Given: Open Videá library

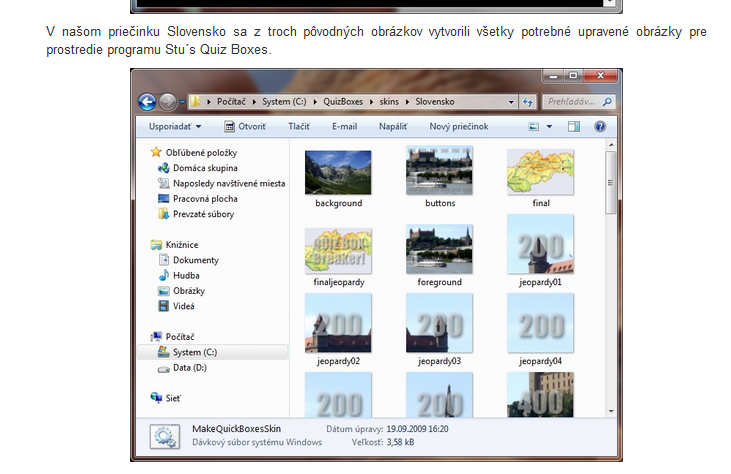Looking at the screenshot, I should point(176,306).
